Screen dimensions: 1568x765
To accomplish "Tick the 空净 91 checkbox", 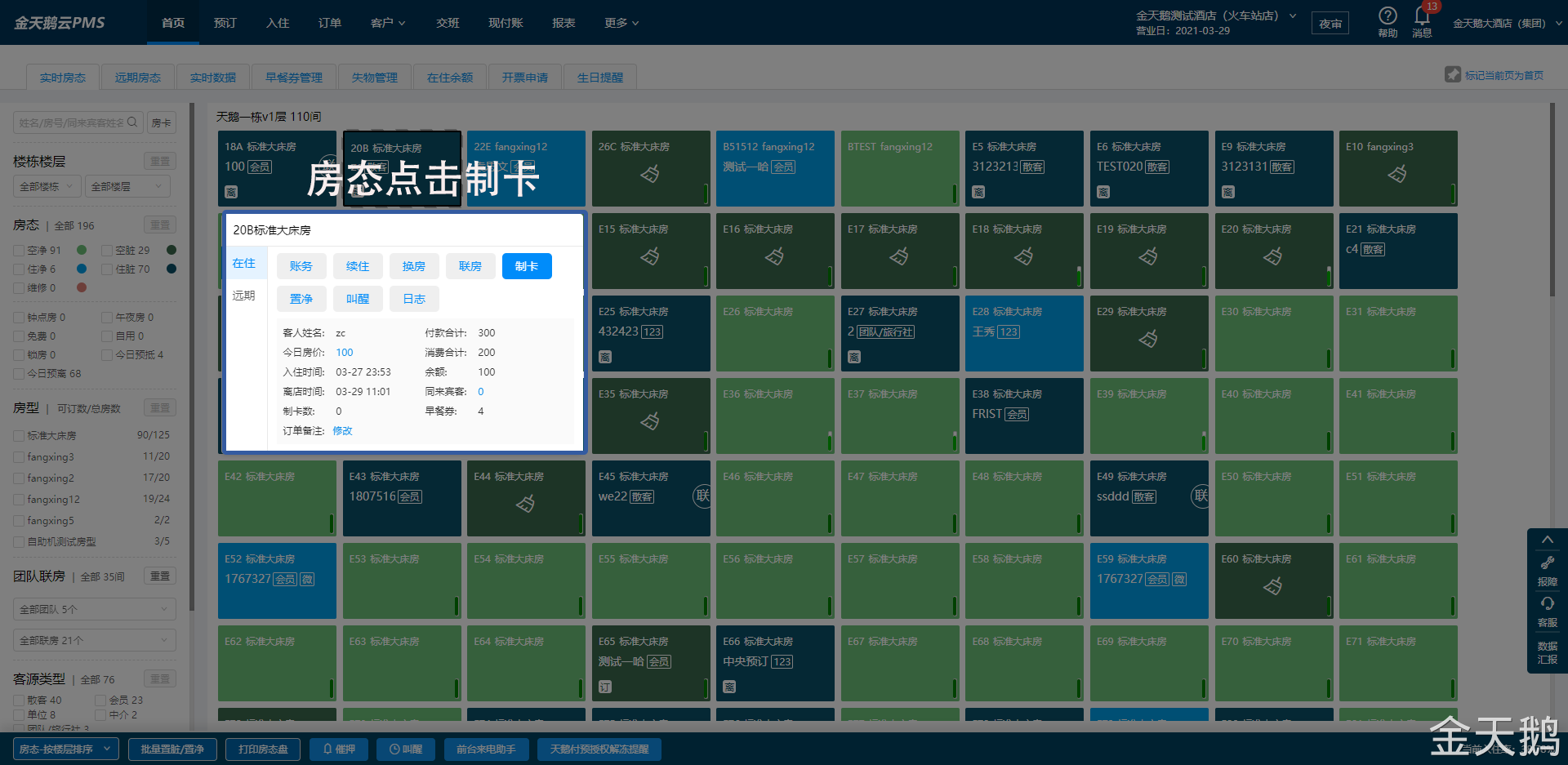I will (x=19, y=251).
